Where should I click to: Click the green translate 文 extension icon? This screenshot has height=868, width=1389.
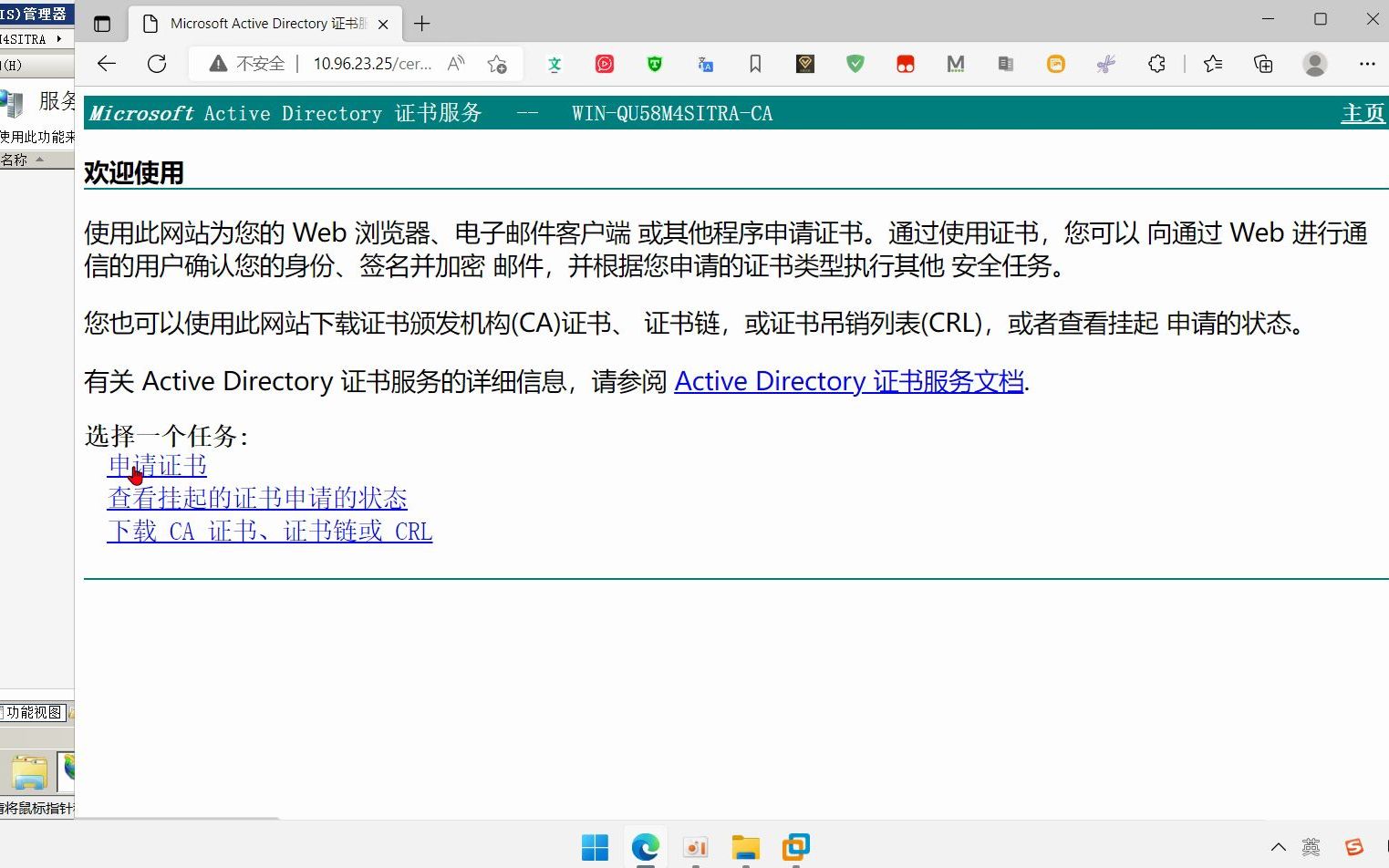point(555,64)
